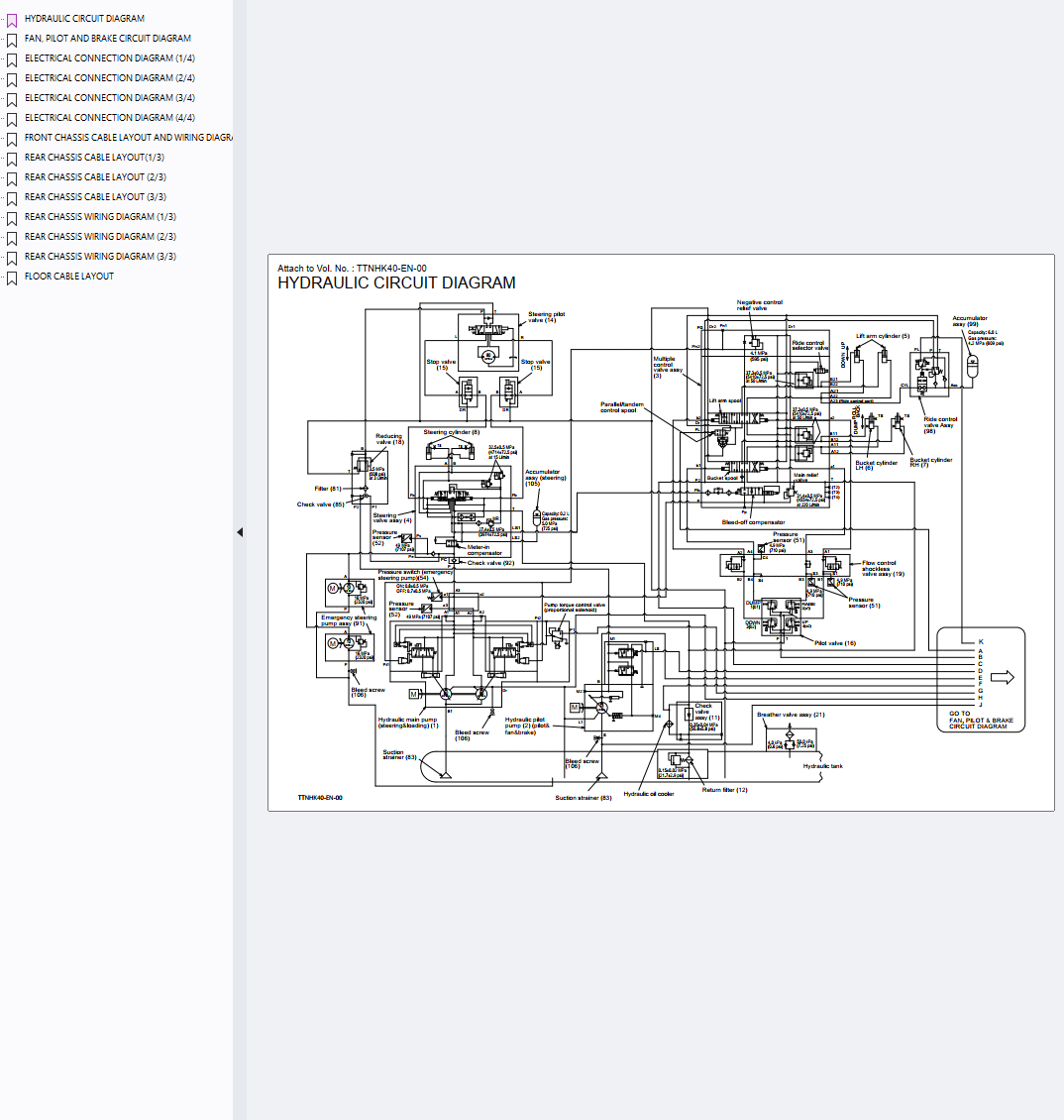1064x1120 pixels.
Task: Select ELECTRICAL CONNECTION DIAGRAM (1/4) bookmark
Action: point(110,58)
